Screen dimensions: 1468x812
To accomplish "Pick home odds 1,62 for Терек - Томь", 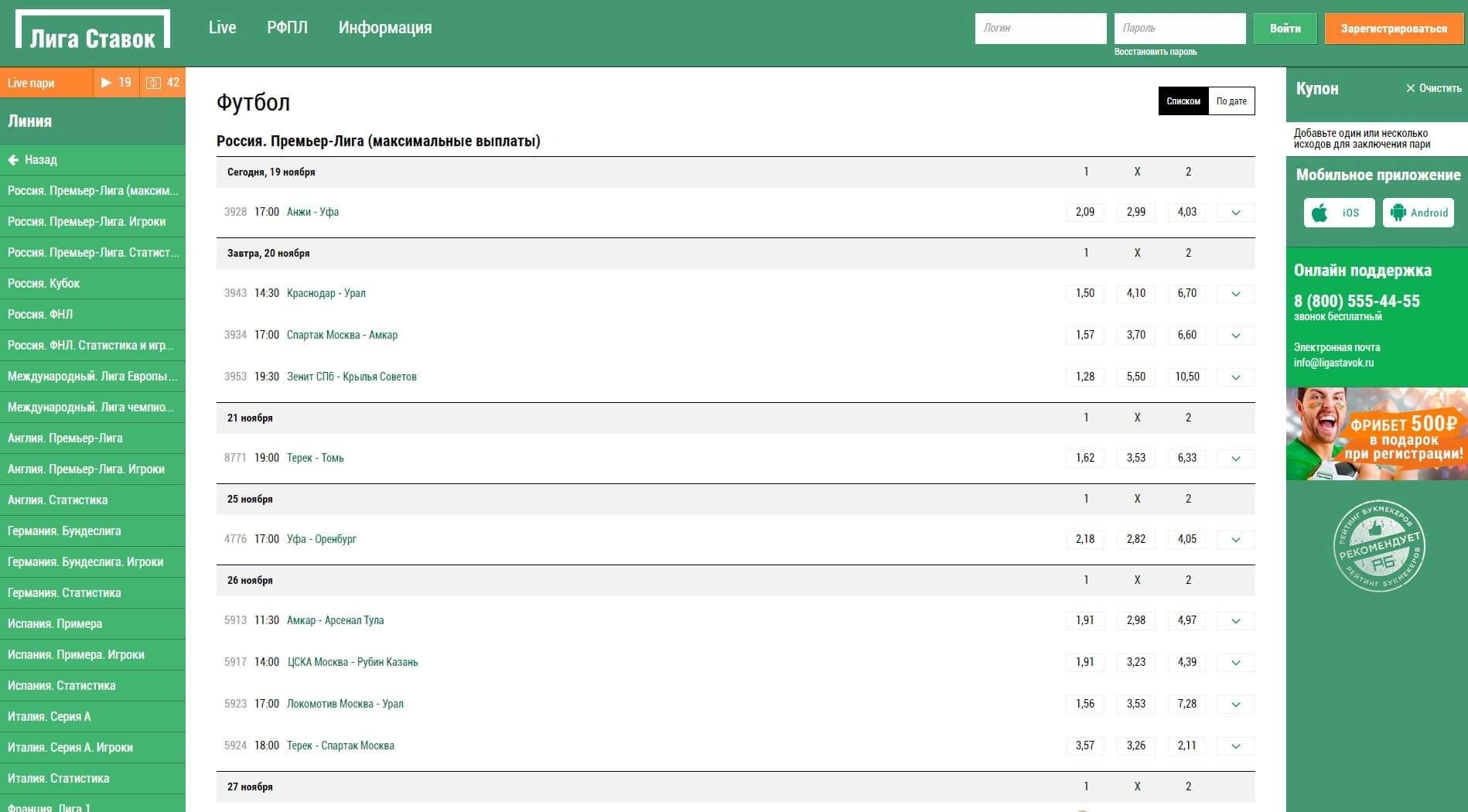I will [1085, 458].
